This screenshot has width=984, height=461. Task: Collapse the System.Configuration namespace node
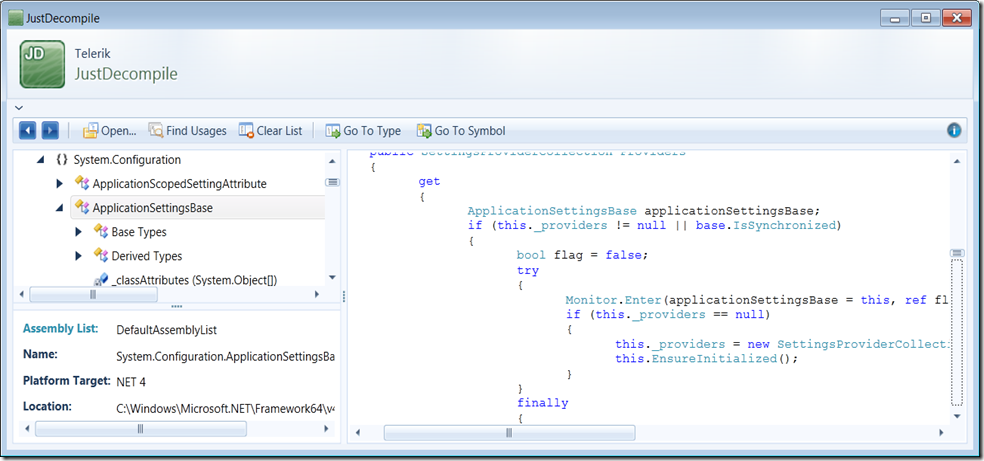pos(40,160)
